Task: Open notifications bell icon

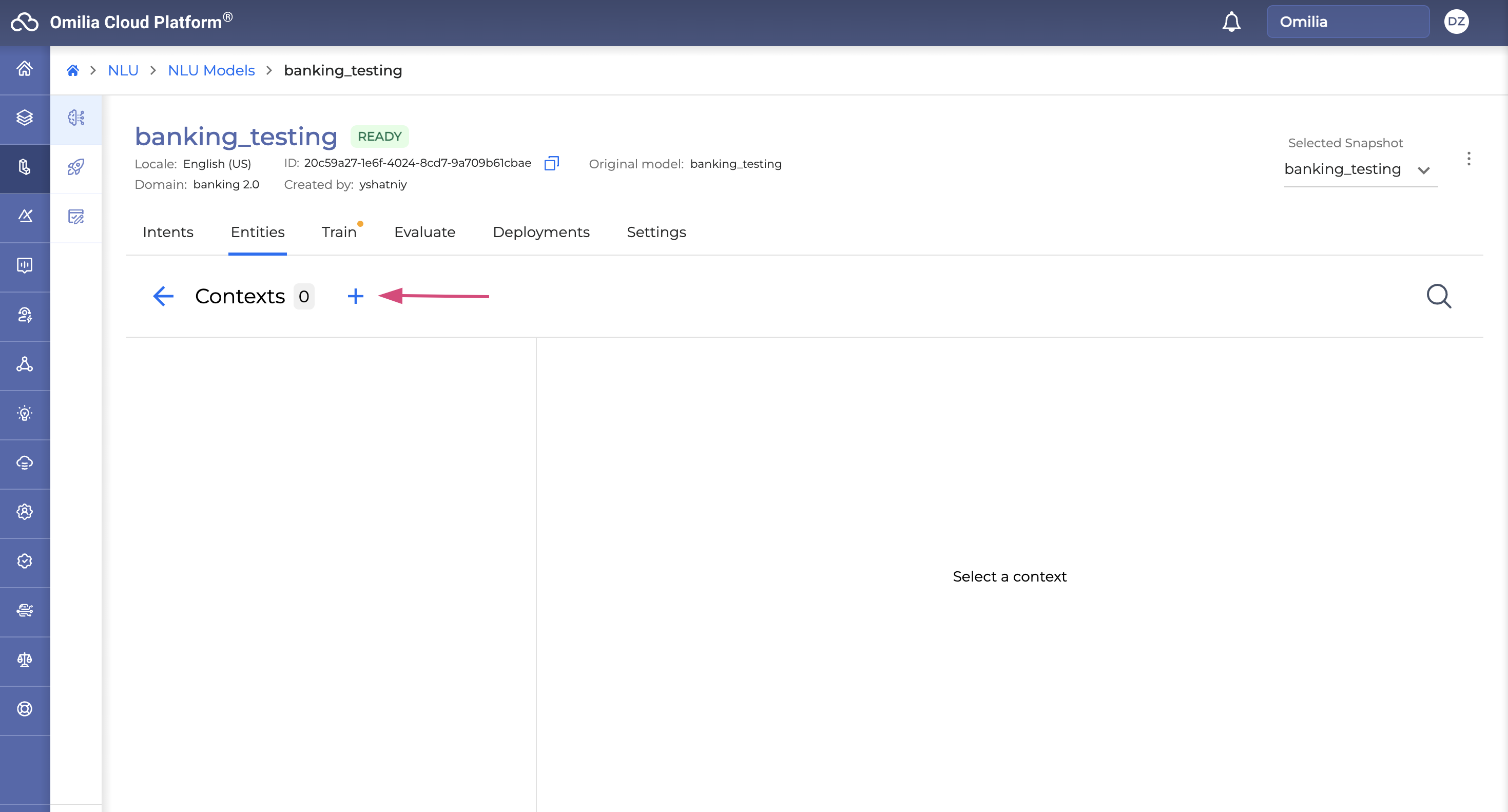Action: tap(1231, 22)
